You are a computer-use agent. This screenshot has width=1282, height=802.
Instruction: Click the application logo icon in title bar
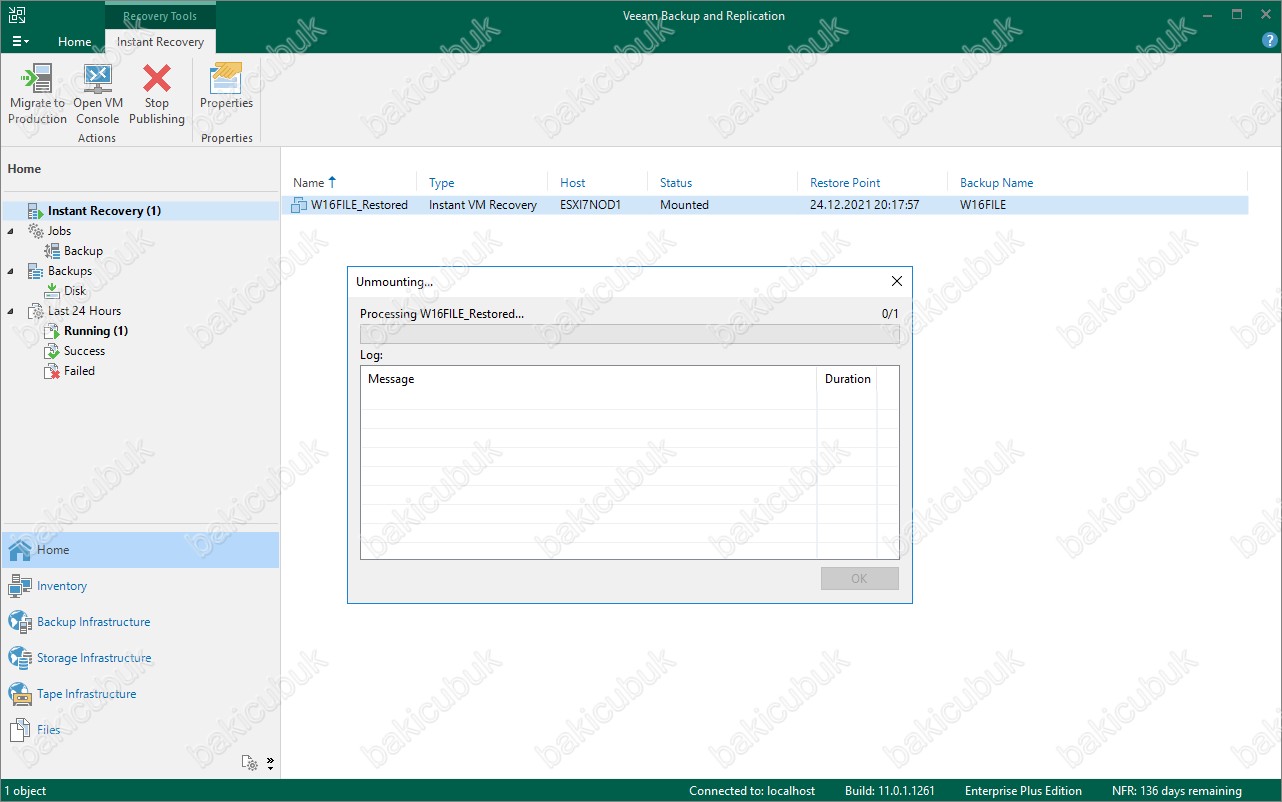[17, 15]
